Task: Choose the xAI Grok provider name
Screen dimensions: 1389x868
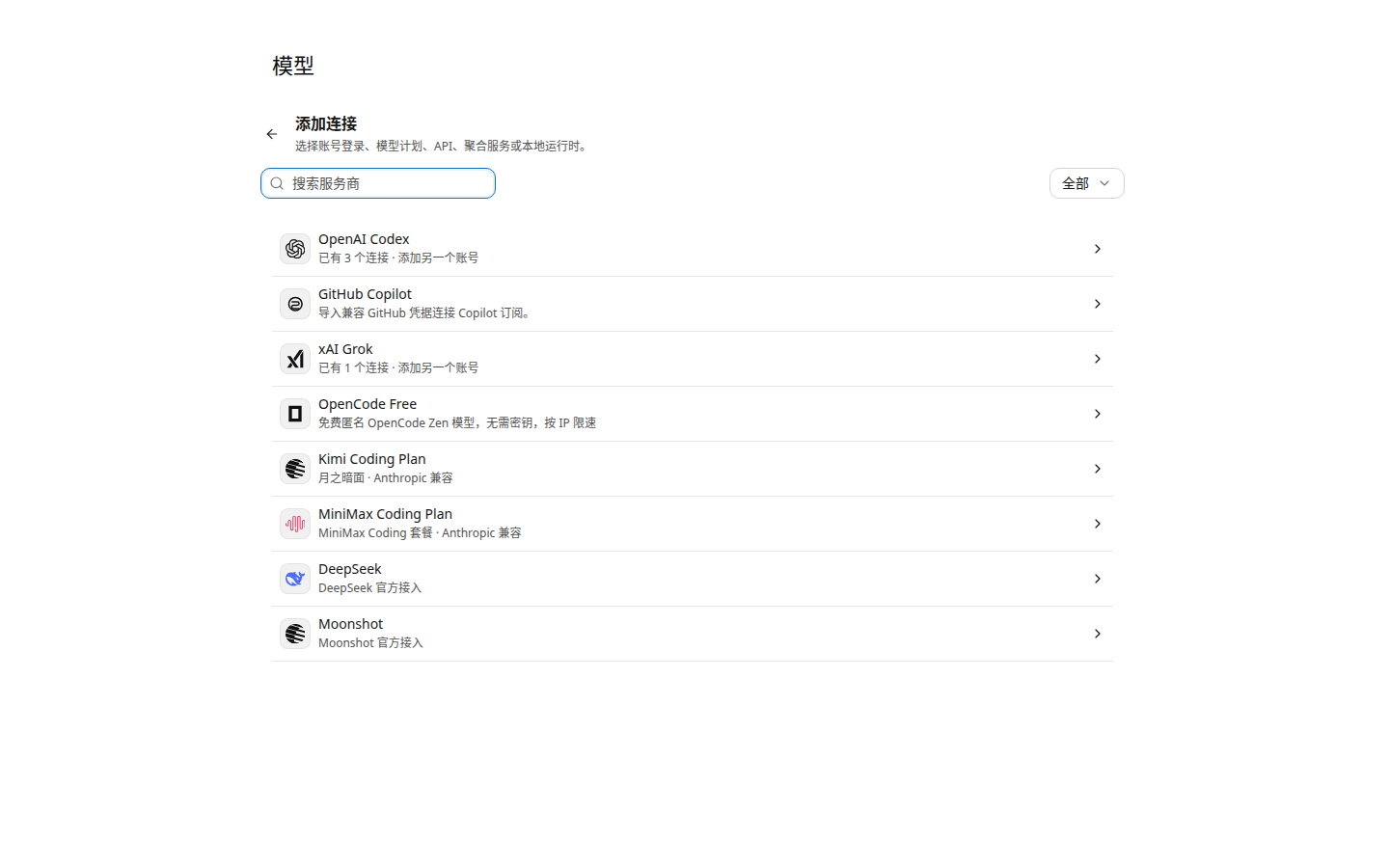Action: tap(345, 349)
